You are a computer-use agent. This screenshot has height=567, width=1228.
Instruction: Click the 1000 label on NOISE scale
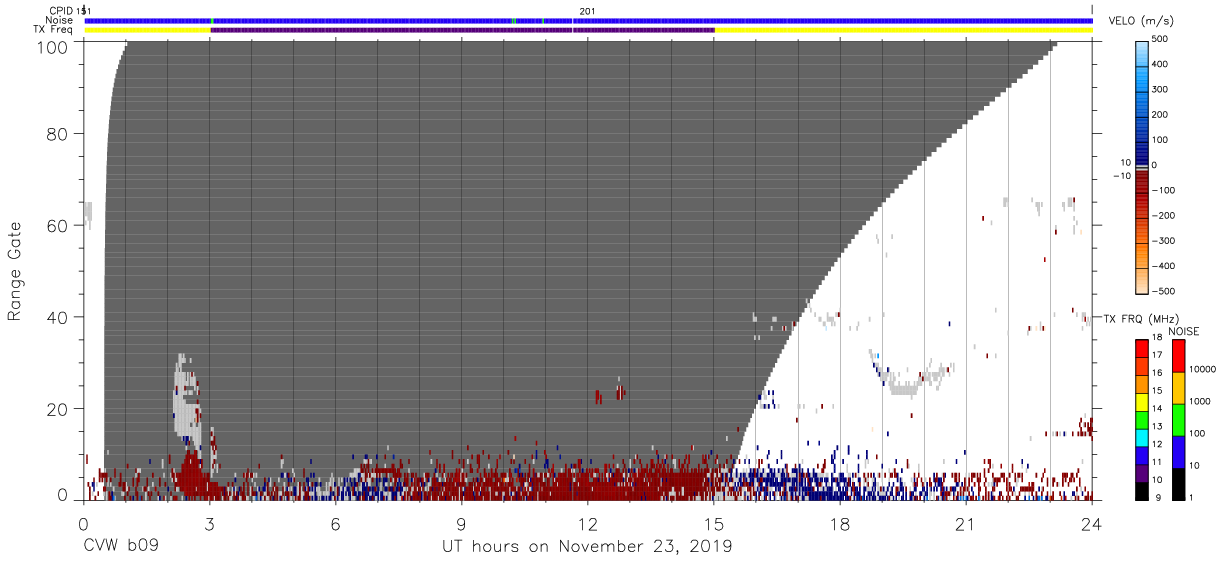(x=1199, y=401)
